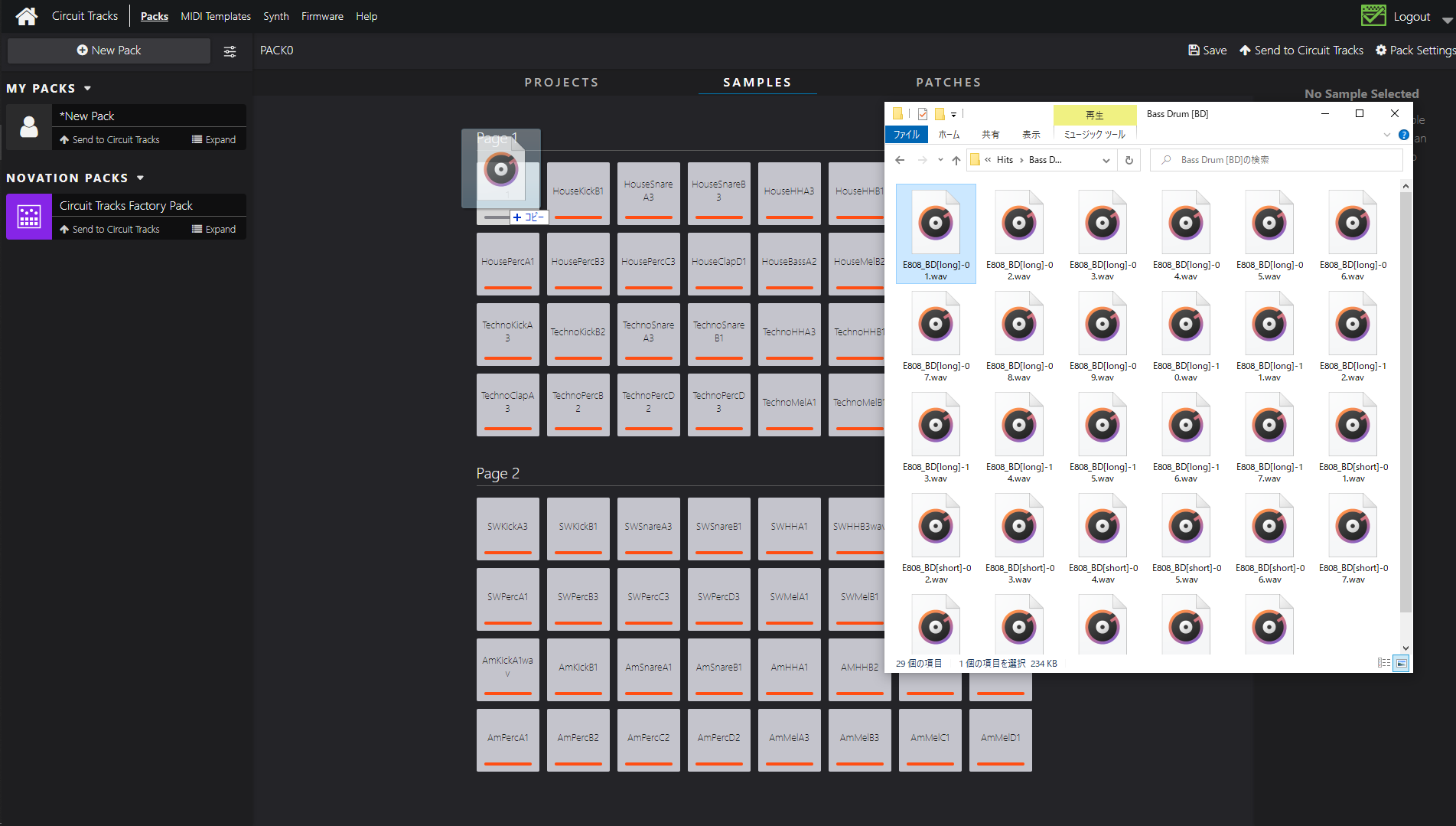Select file E808_BD[long]-06.wav in Explorer
The height and width of the screenshot is (826, 1456).
pyautogui.click(x=1353, y=234)
